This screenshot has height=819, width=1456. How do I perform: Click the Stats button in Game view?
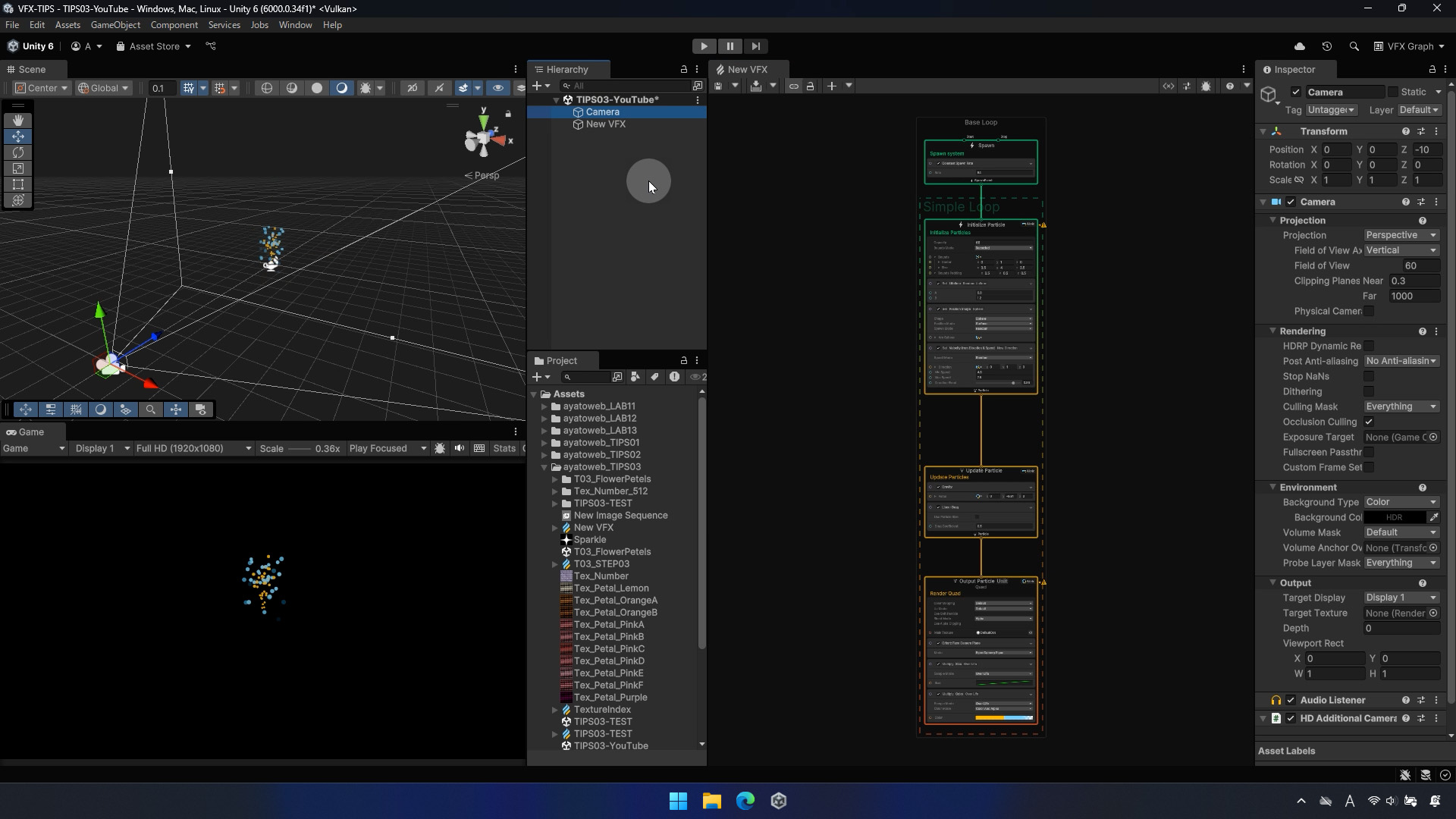(x=504, y=448)
